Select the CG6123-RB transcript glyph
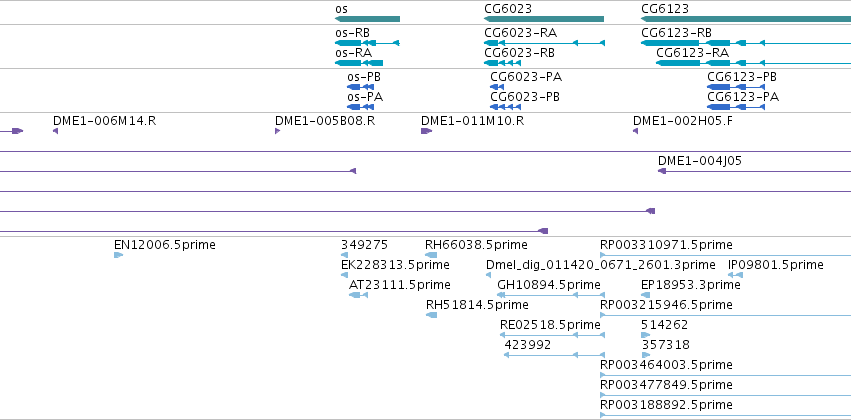The image size is (851, 420). pos(746,43)
